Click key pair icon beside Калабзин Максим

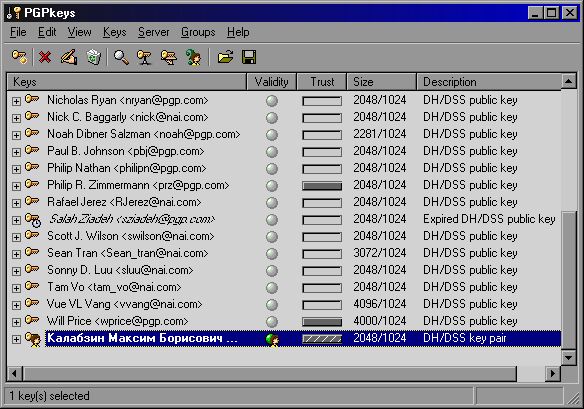(x=33, y=339)
